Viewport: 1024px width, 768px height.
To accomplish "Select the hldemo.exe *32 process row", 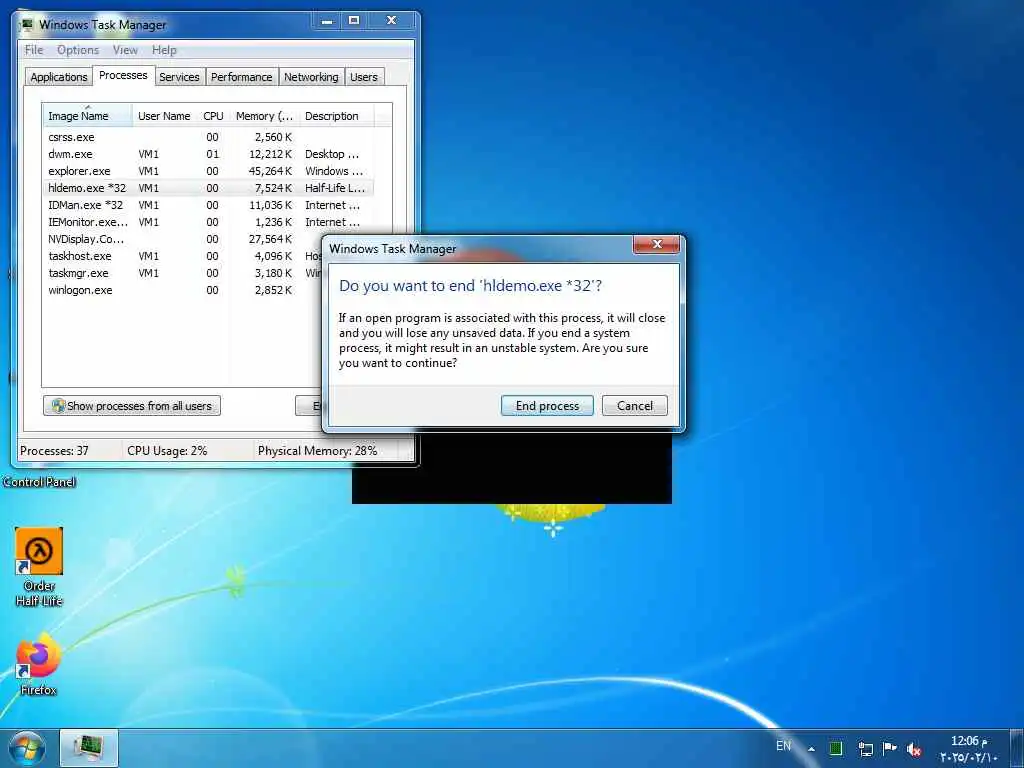I will pyautogui.click(x=208, y=188).
